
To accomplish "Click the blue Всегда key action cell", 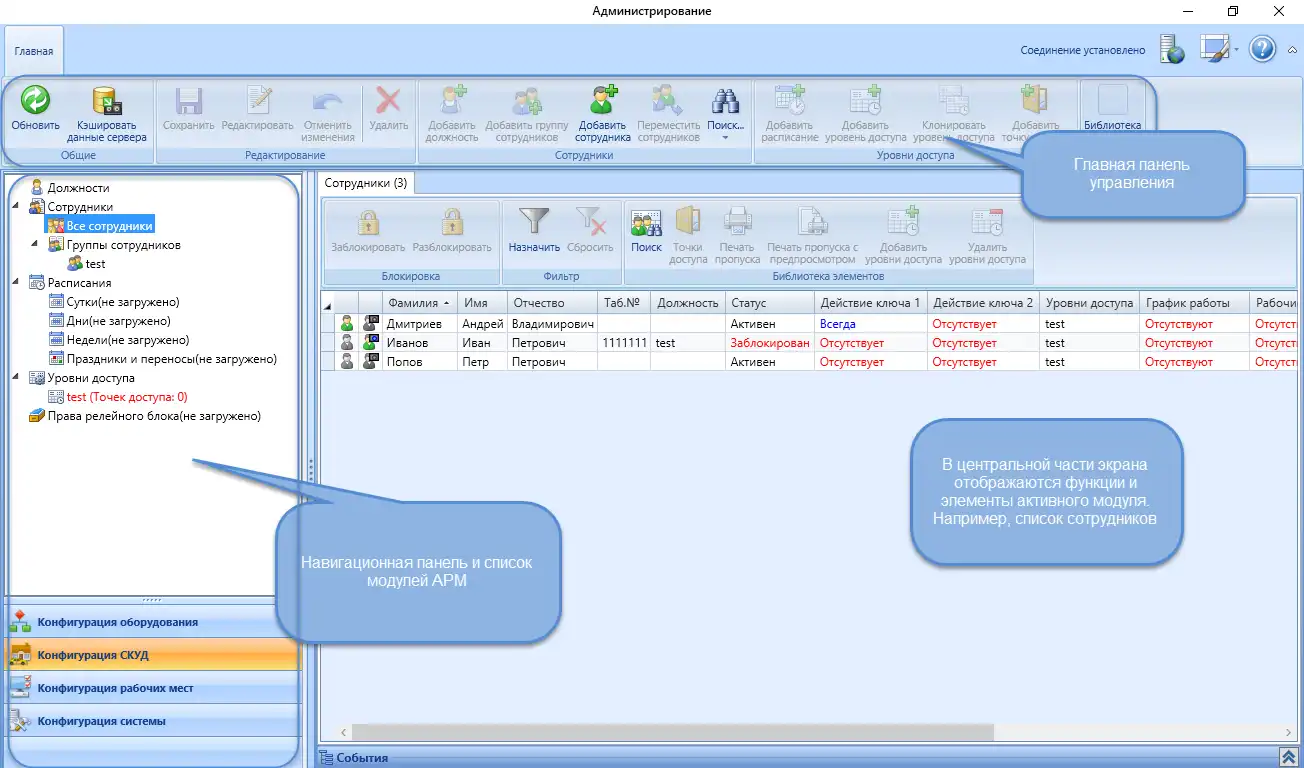I will pos(870,324).
